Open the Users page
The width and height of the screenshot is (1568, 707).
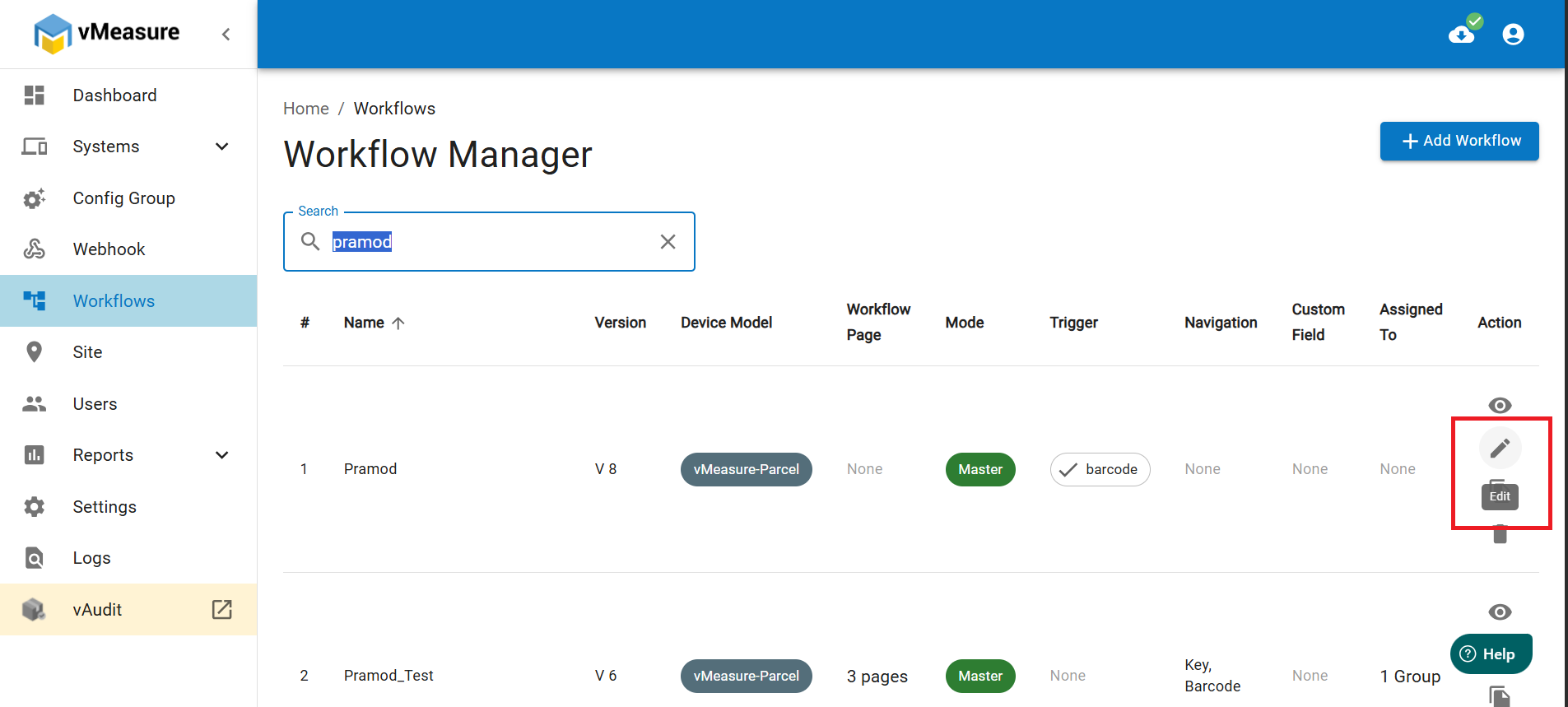[x=128, y=404]
